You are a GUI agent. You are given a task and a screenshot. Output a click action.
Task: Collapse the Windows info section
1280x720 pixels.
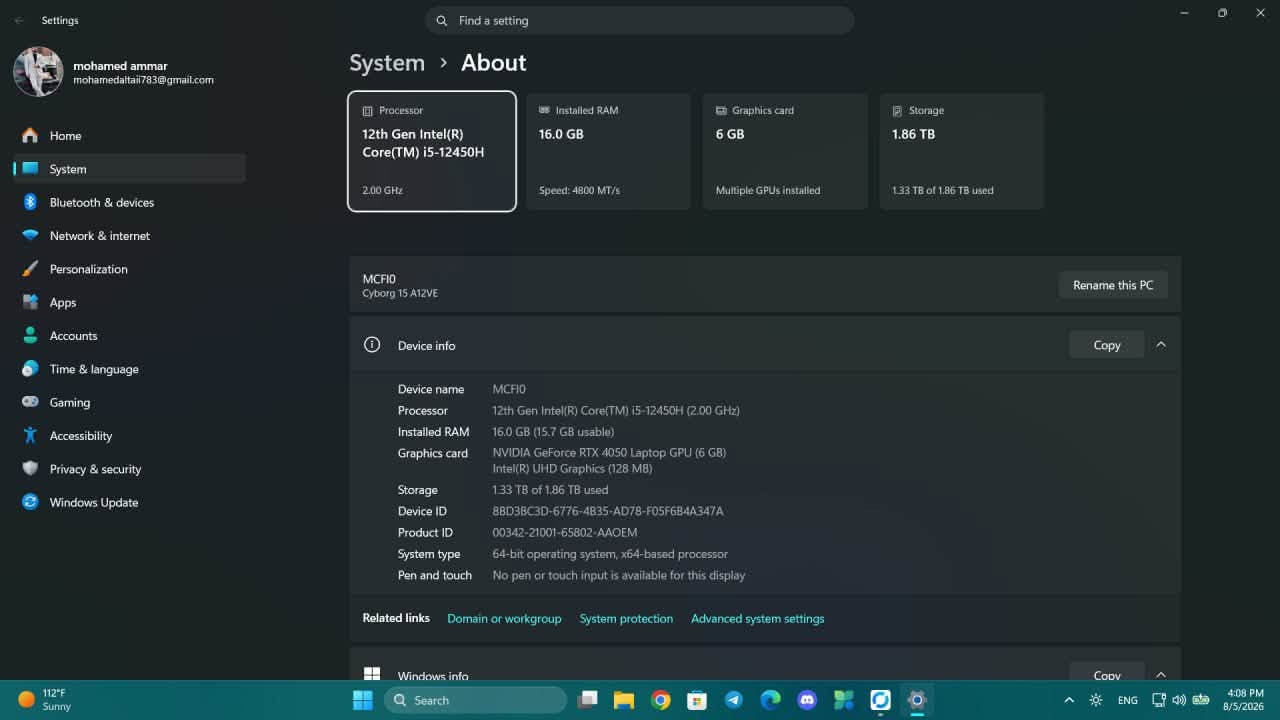(x=1161, y=675)
